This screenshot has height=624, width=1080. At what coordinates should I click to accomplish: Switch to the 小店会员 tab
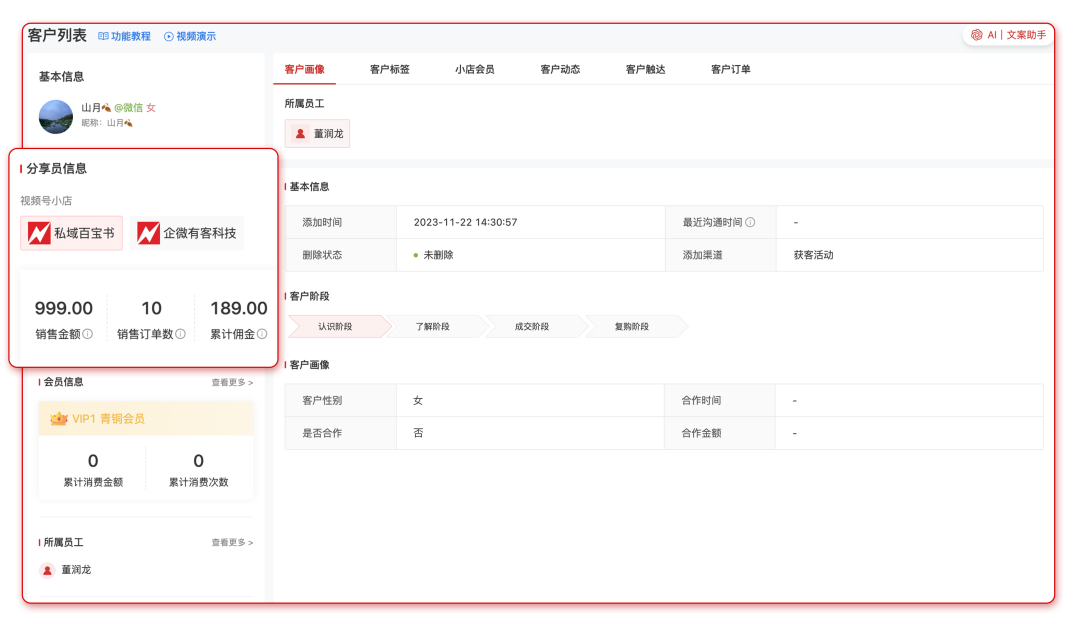[x=474, y=70]
